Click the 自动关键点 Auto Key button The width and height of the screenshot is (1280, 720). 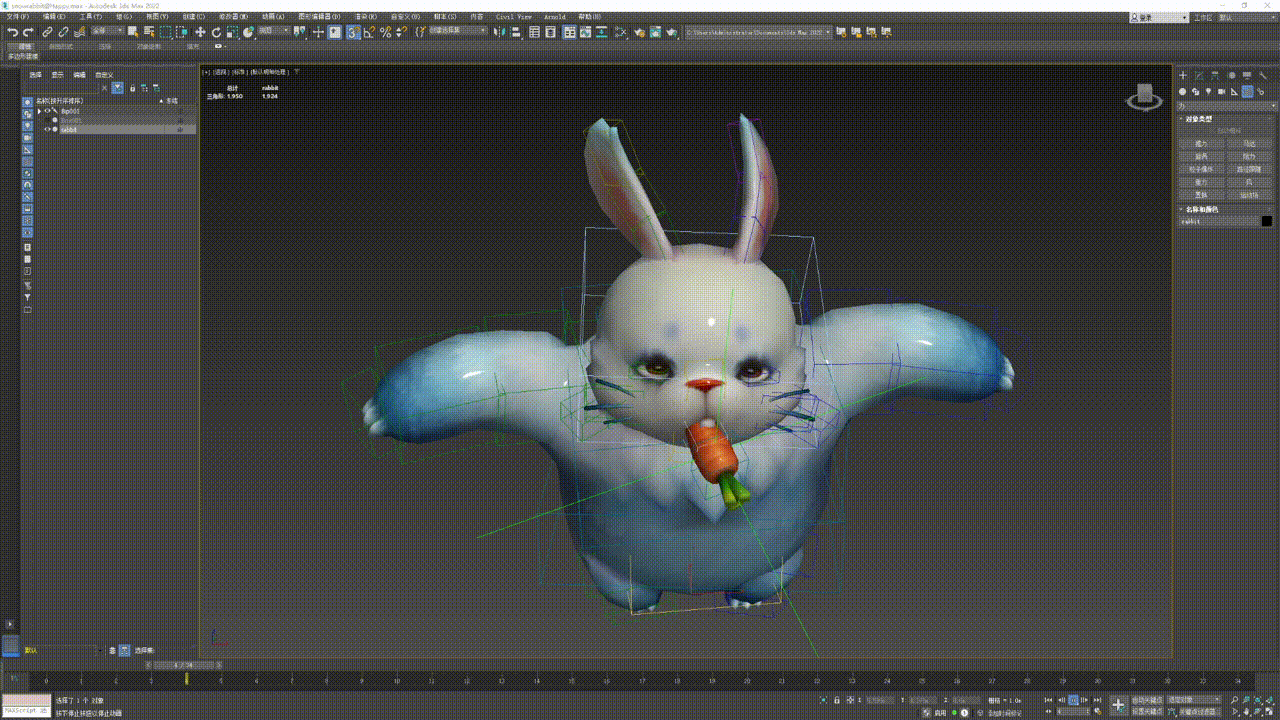coord(1147,699)
